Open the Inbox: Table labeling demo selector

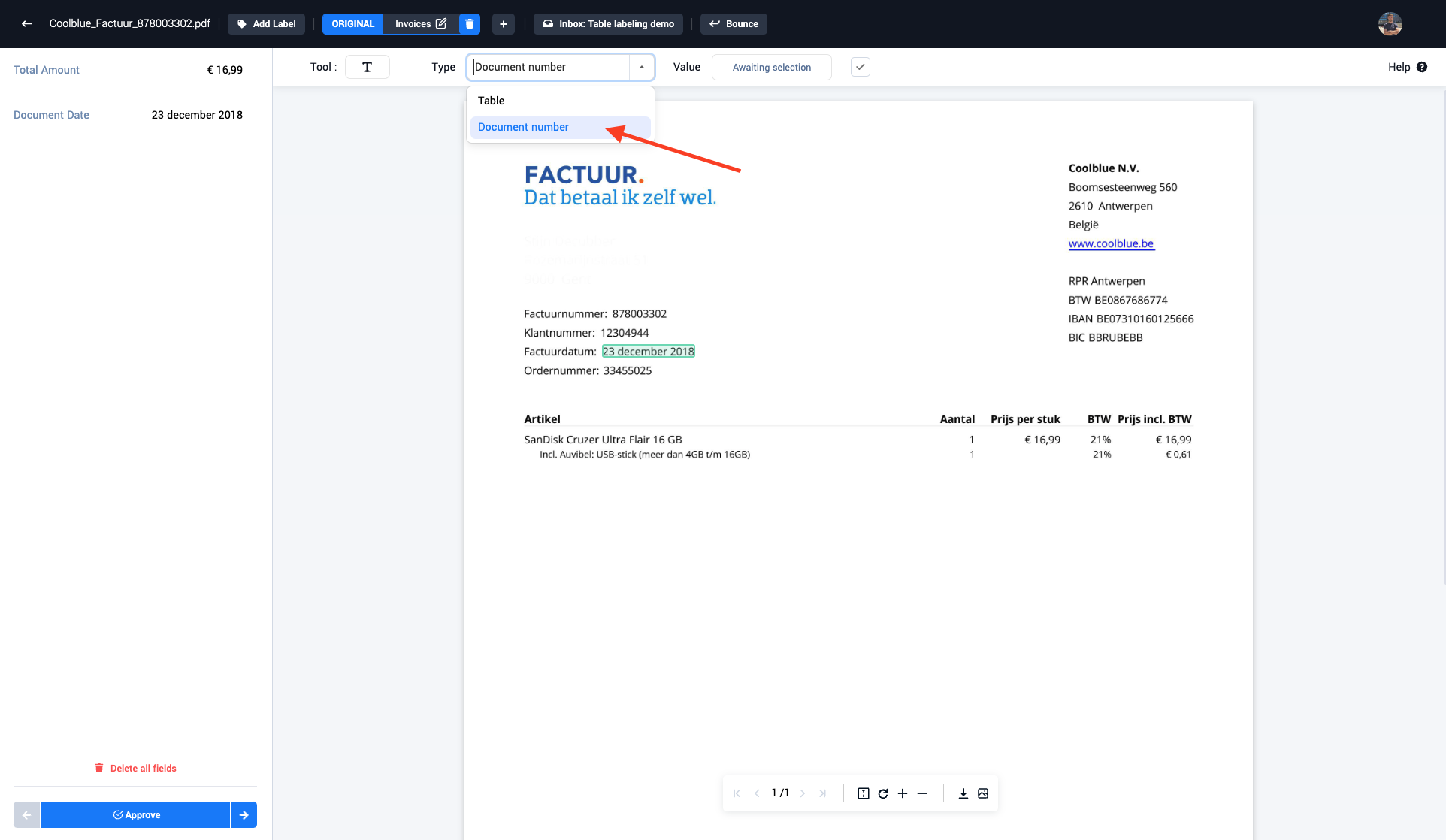[608, 23]
